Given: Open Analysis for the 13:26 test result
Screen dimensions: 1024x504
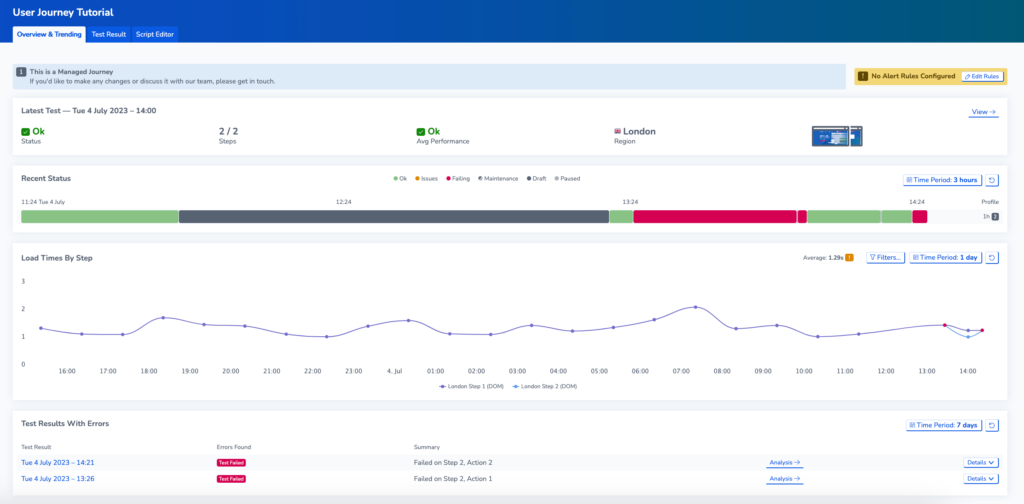Looking at the screenshot, I should click(x=784, y=479).
